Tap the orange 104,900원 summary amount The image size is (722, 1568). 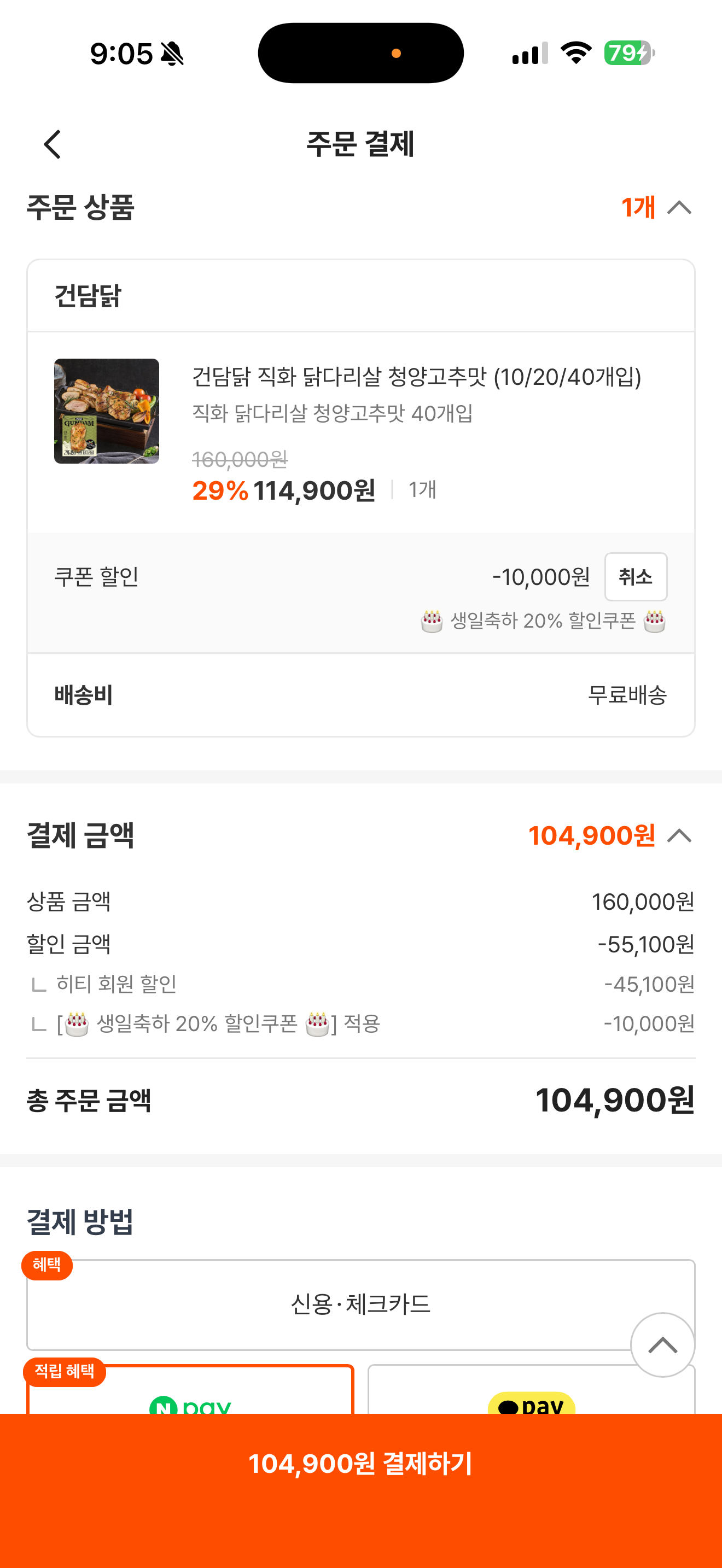click(592, 836)
